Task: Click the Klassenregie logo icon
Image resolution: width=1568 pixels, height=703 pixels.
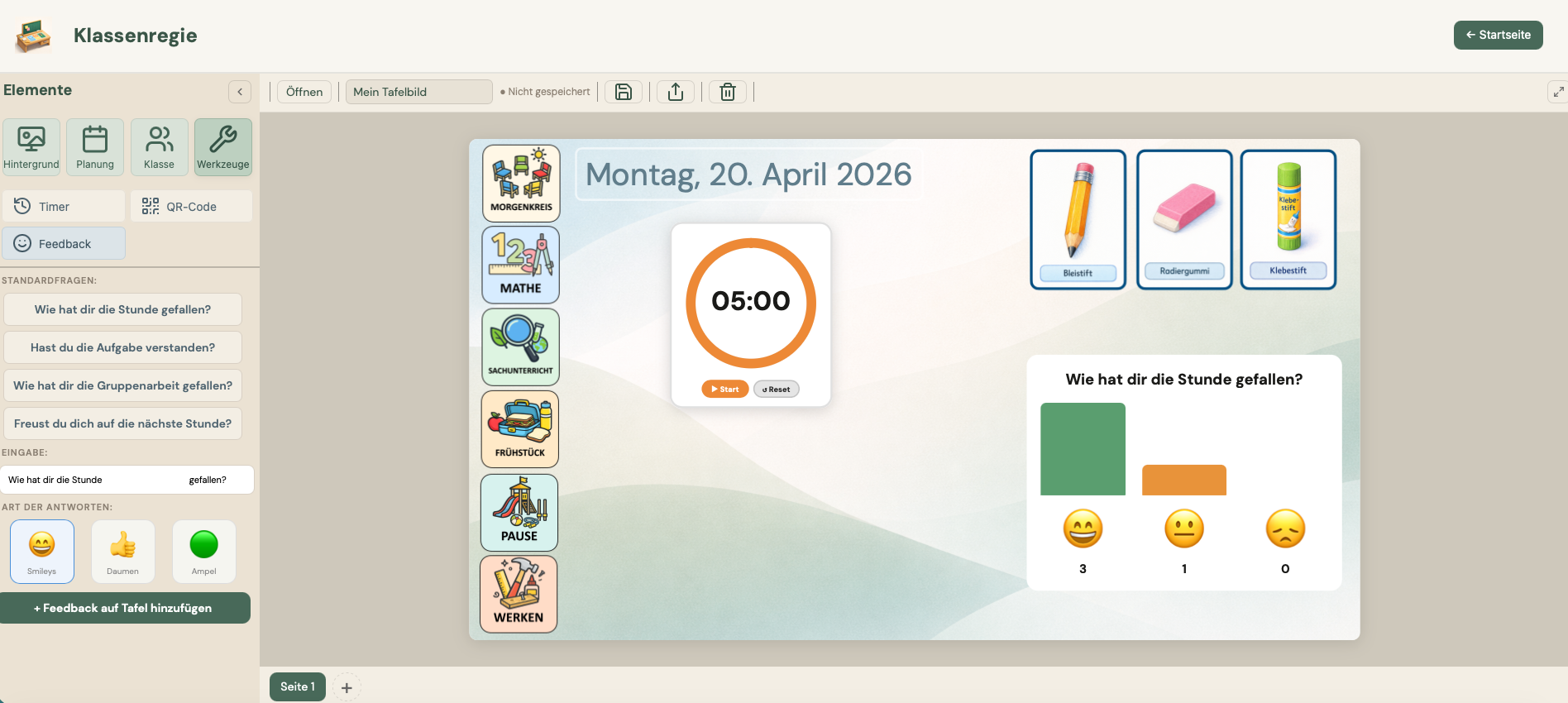Action: tap(33, 36)
